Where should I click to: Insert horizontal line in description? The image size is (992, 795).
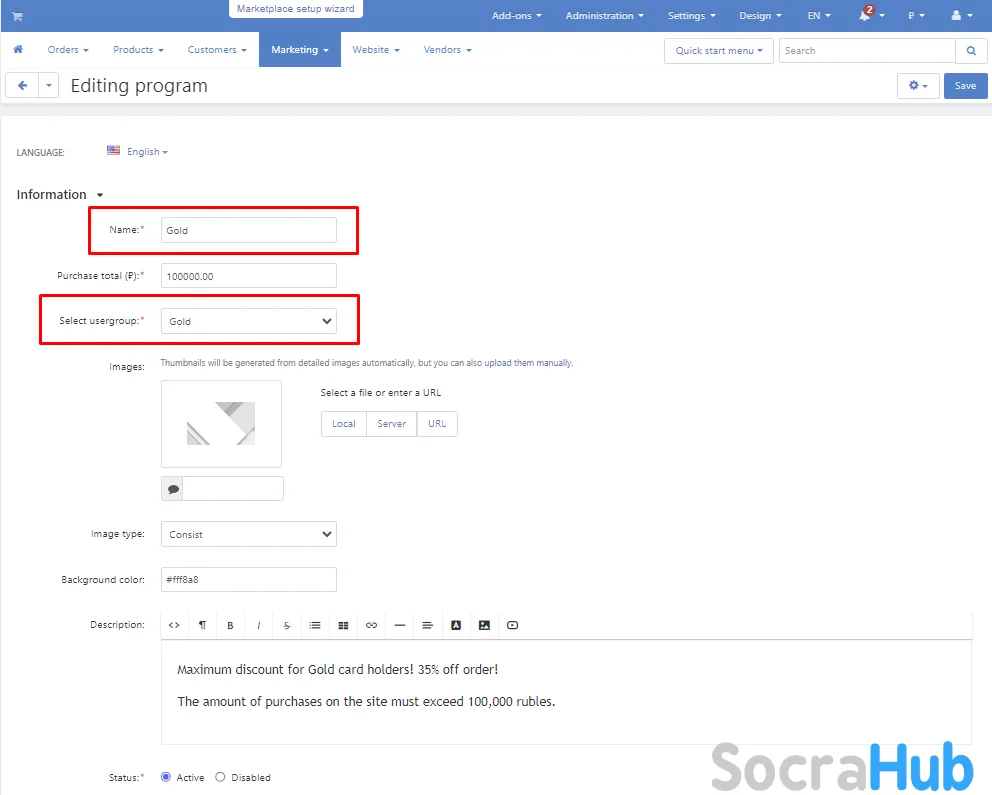[x=399, y=626]
